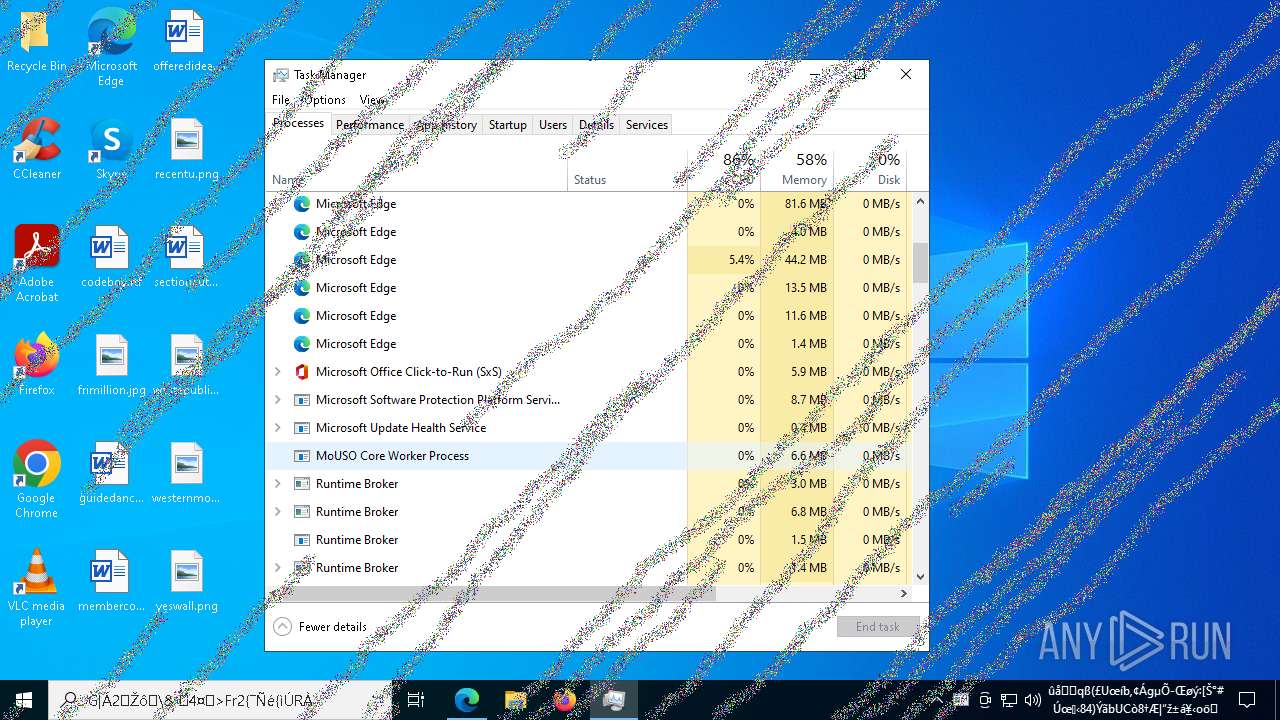Select Runtime Broker row using 1.5 MB

coord(589,540)
